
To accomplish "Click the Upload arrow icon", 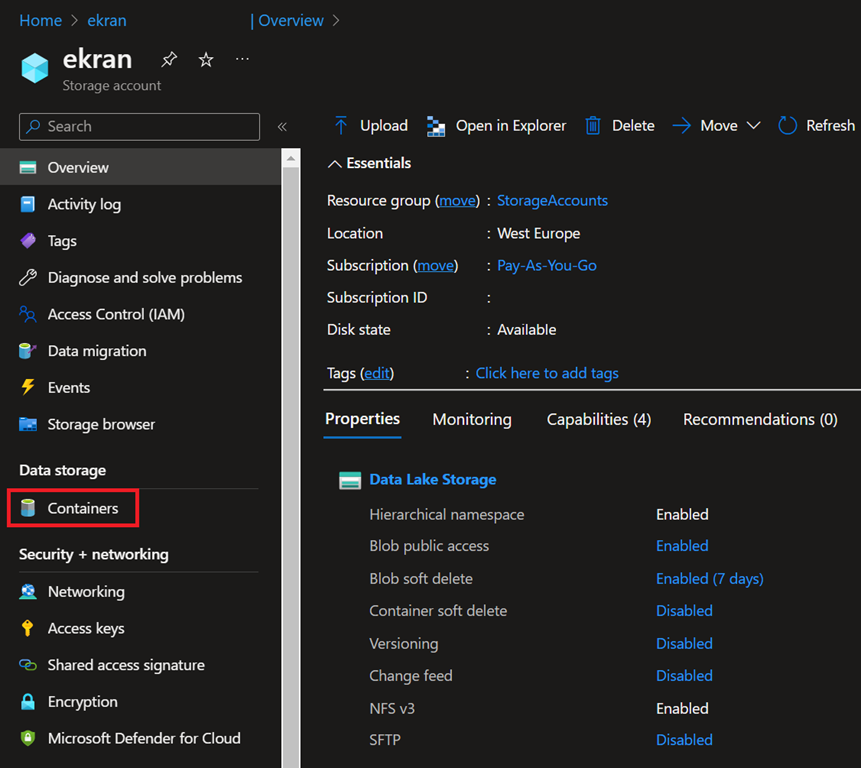I will tap(341, 125).
